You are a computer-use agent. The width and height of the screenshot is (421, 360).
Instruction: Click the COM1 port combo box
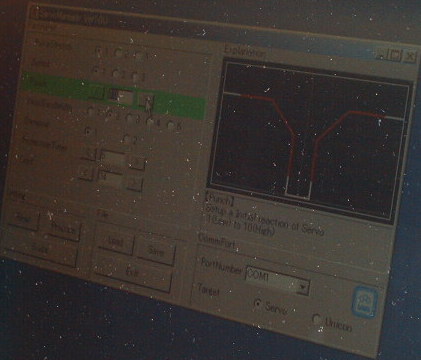click(277, 279)
